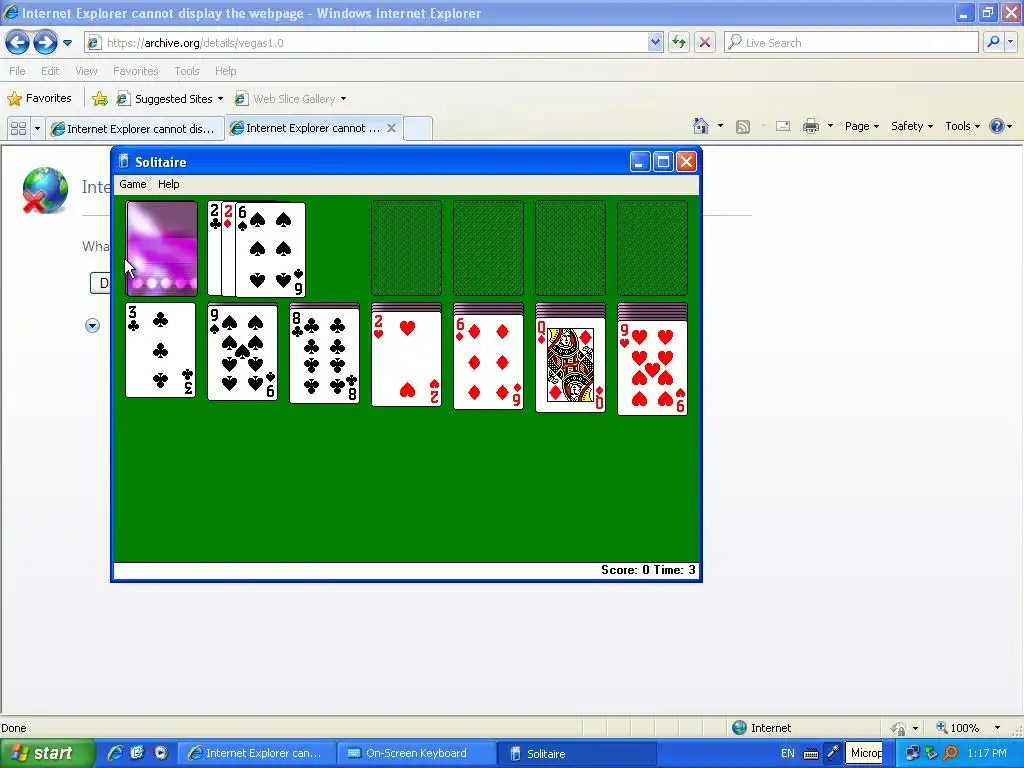Image resolution: width=1024 pixels, height=768 pixels.
Task: Expand the error page arrow toggle icon
Action: point(92,325)
